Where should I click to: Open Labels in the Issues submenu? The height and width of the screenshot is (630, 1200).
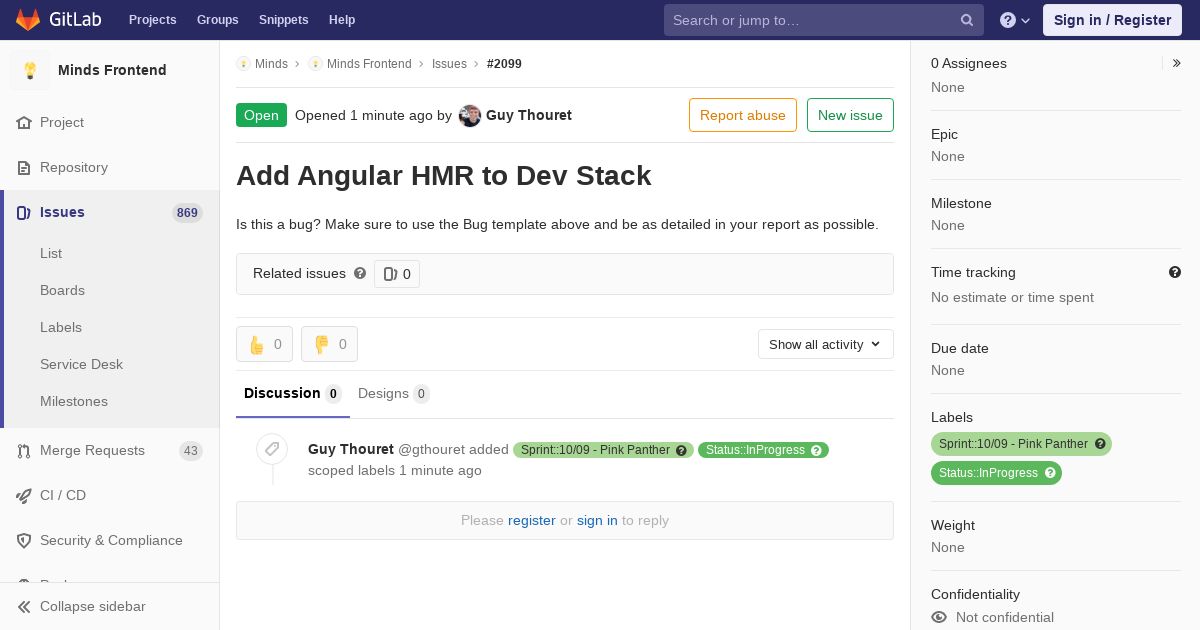(61, 327)
